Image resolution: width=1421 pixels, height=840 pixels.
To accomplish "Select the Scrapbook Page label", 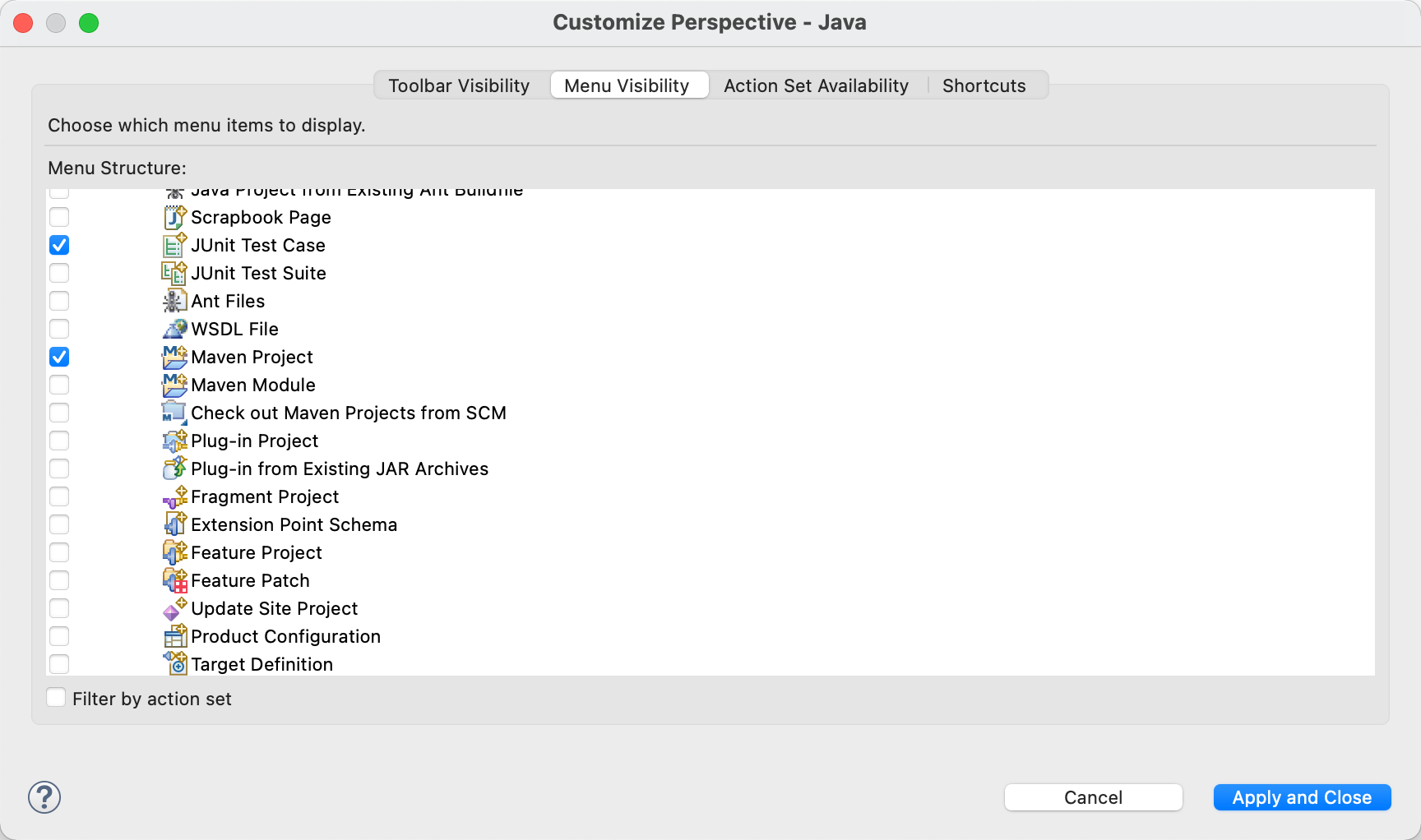I will [262, 217].
